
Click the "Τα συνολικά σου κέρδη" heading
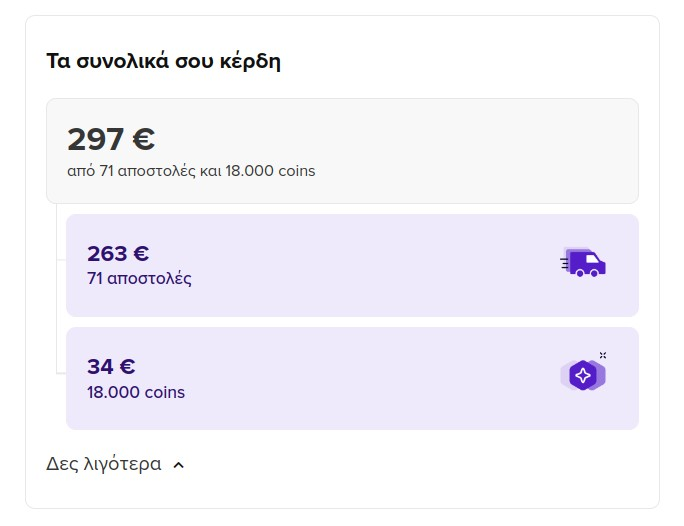point(163,60)
